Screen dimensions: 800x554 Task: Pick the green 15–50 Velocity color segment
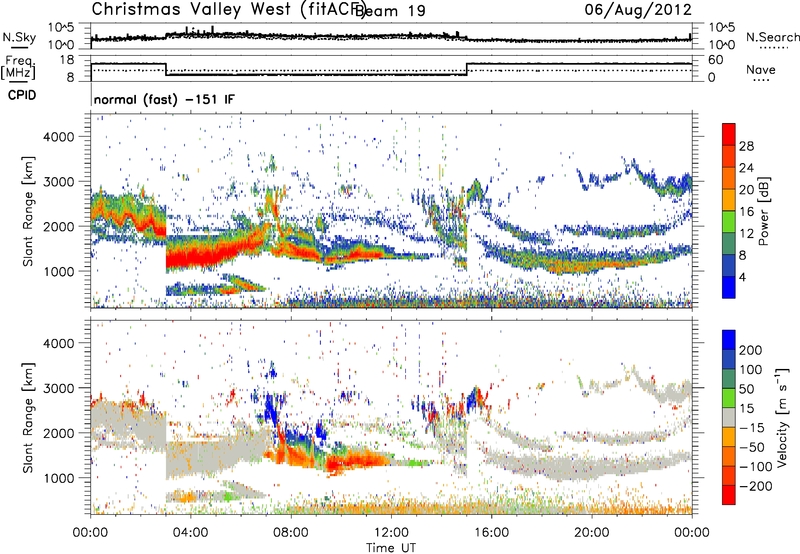coord(729,398)
